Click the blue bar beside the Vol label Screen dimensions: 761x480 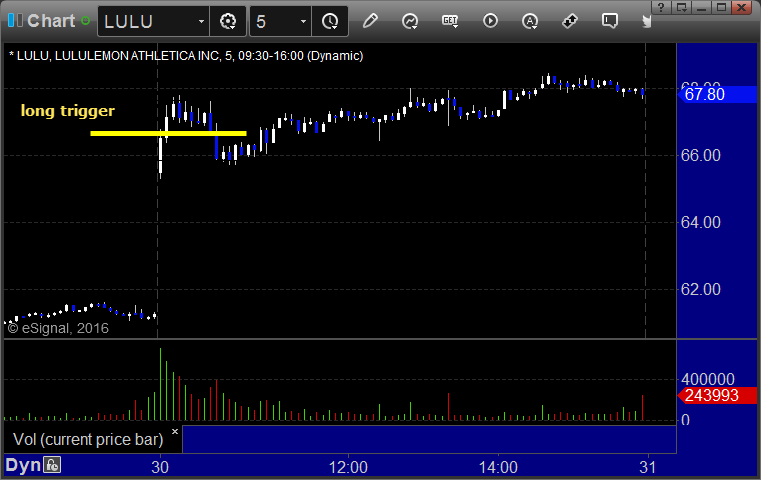pyautogui.click(x=429, y=439)
